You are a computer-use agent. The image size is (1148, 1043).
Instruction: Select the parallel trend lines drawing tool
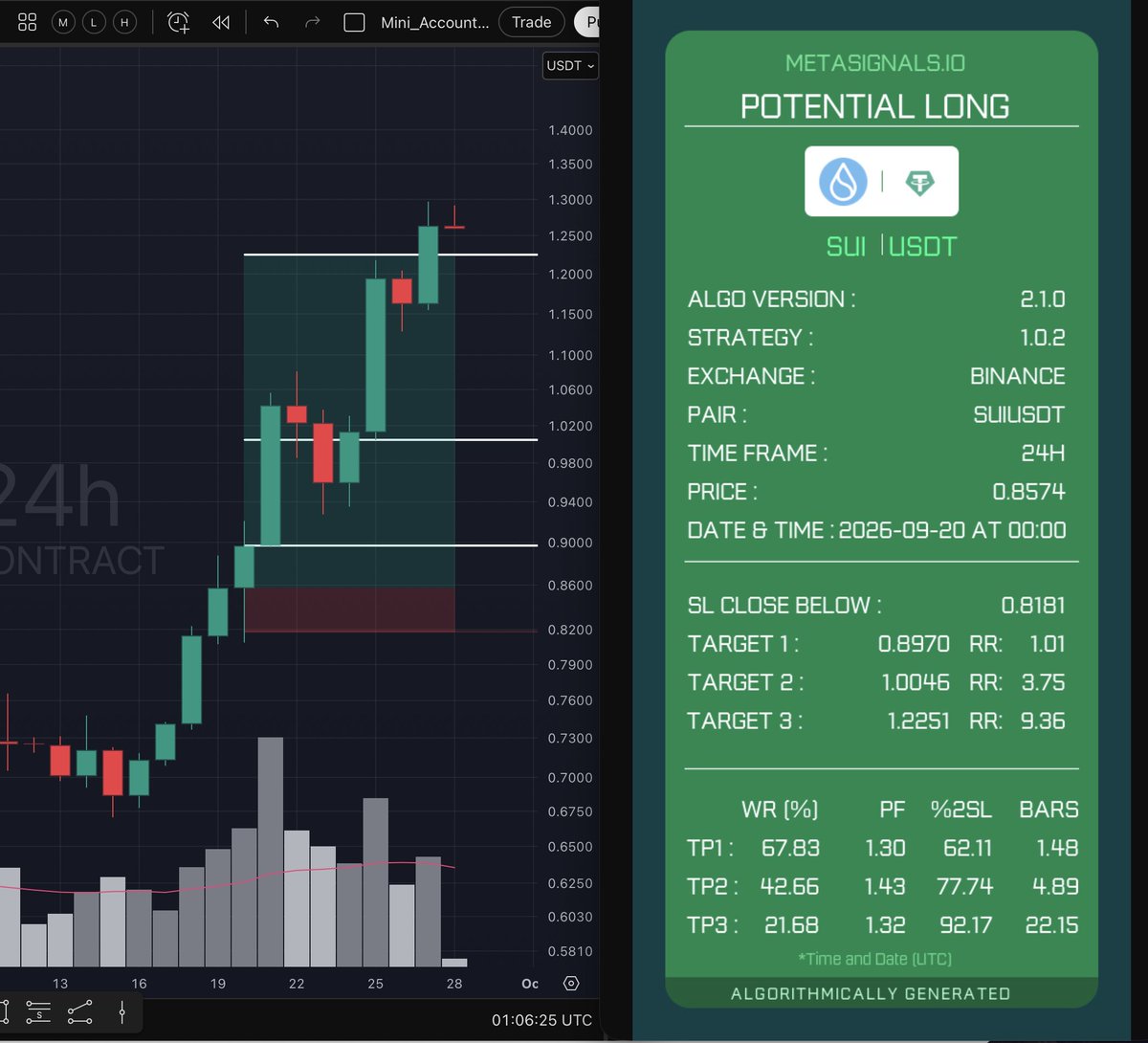[x=80, y=1012]
